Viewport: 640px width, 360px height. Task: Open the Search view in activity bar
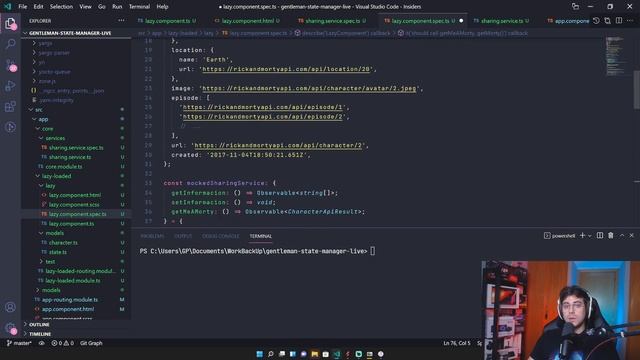(10, 43)
